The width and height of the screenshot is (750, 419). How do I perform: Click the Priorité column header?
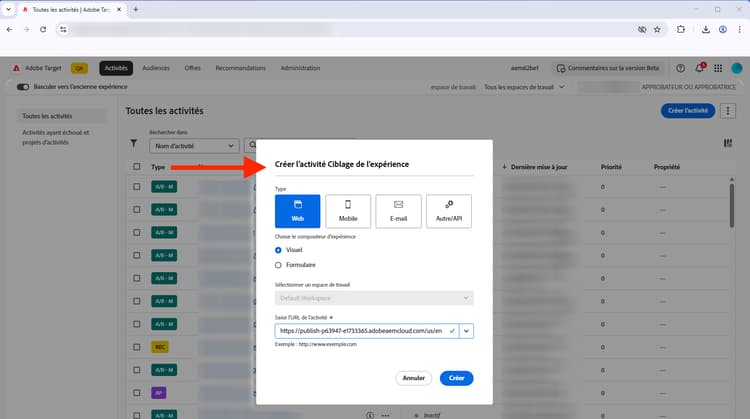click(611, 167)
